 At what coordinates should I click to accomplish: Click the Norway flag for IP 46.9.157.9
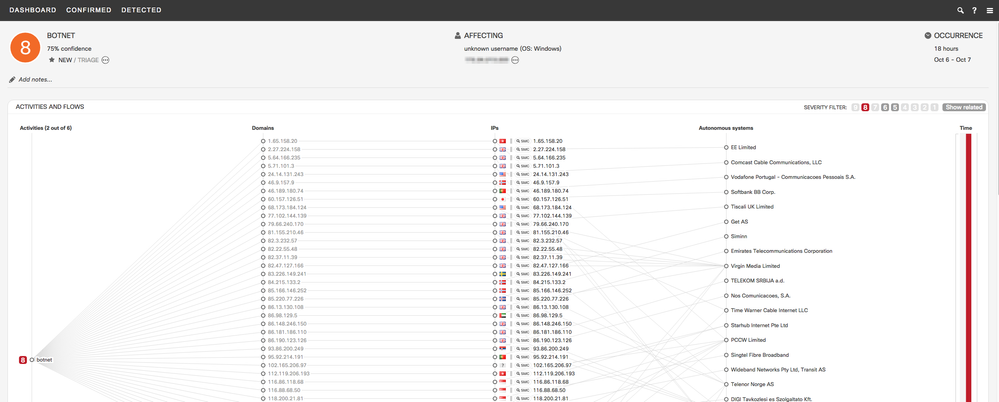[503, 182]
